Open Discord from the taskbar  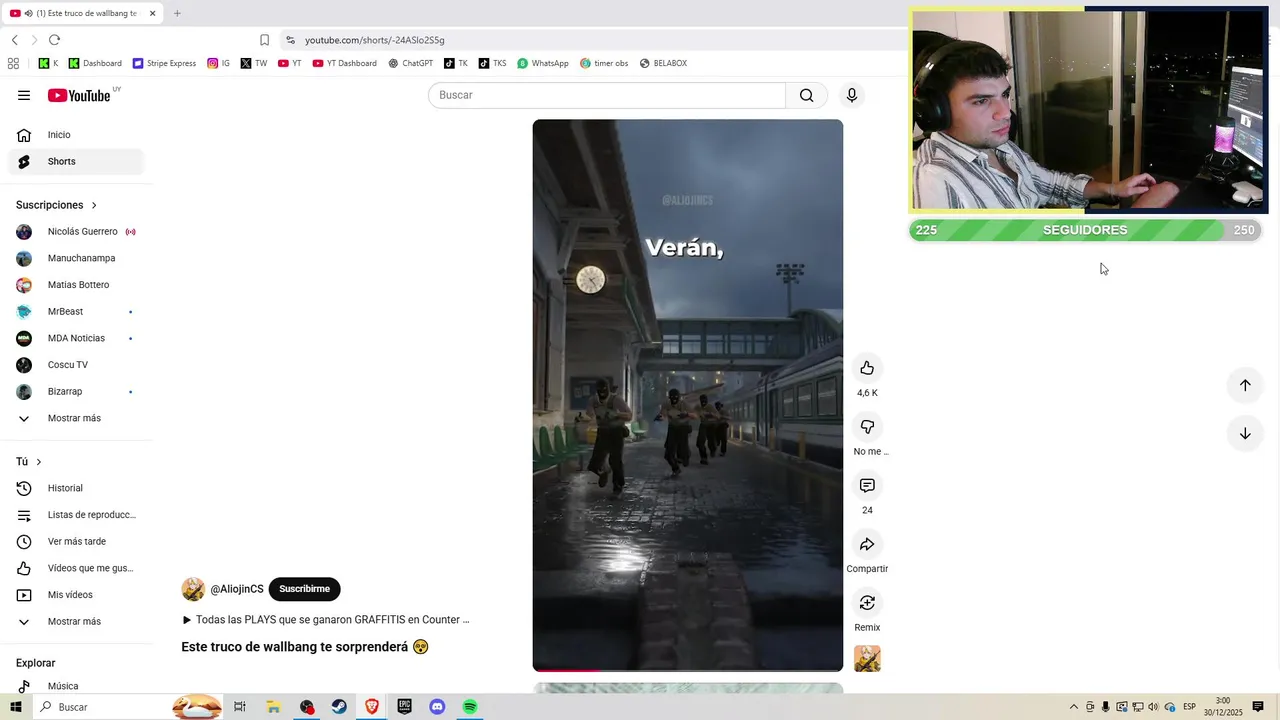(437, 707)
